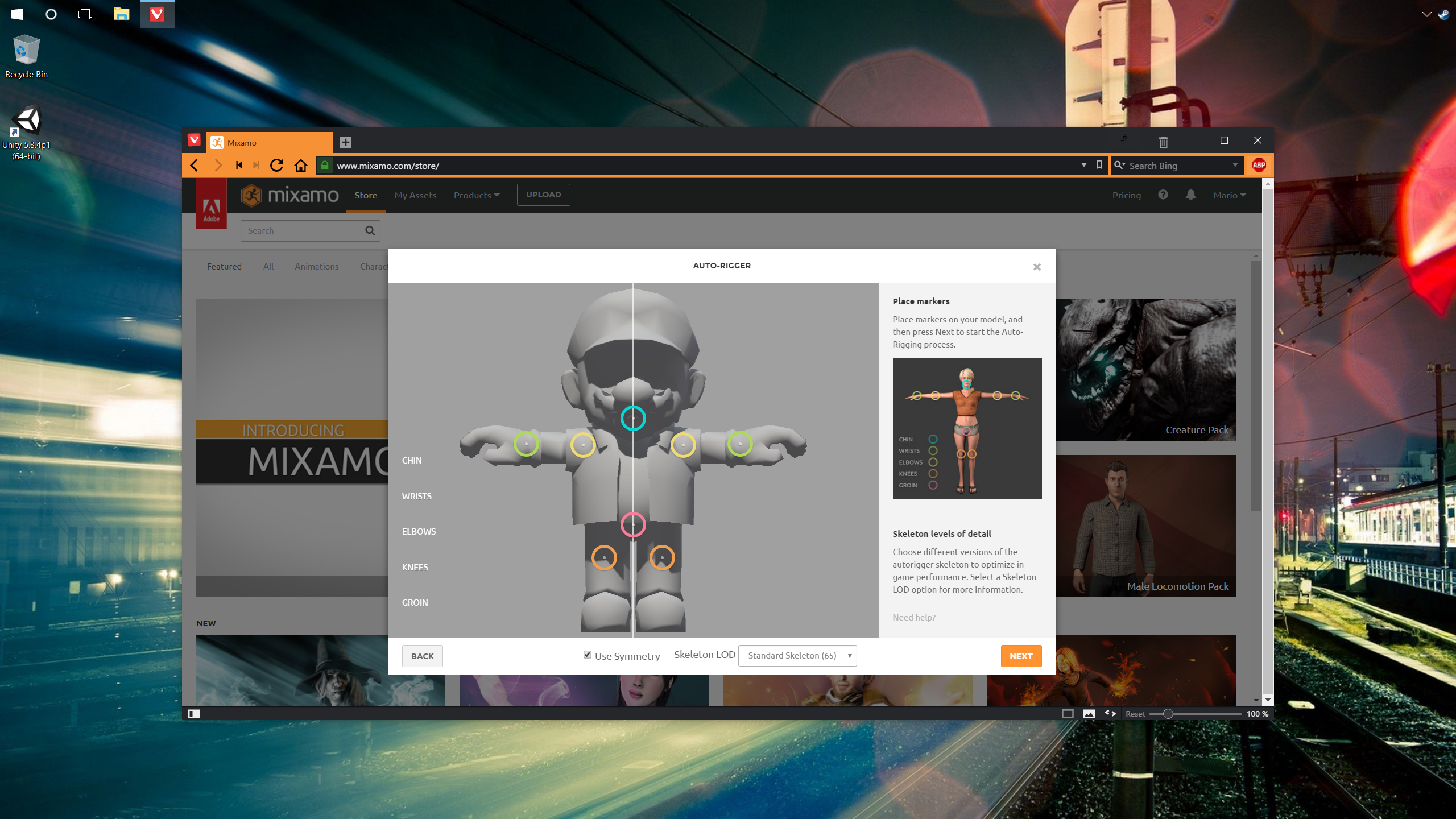
Task: Switch to the Animations category tab
Action: (316, 266)
